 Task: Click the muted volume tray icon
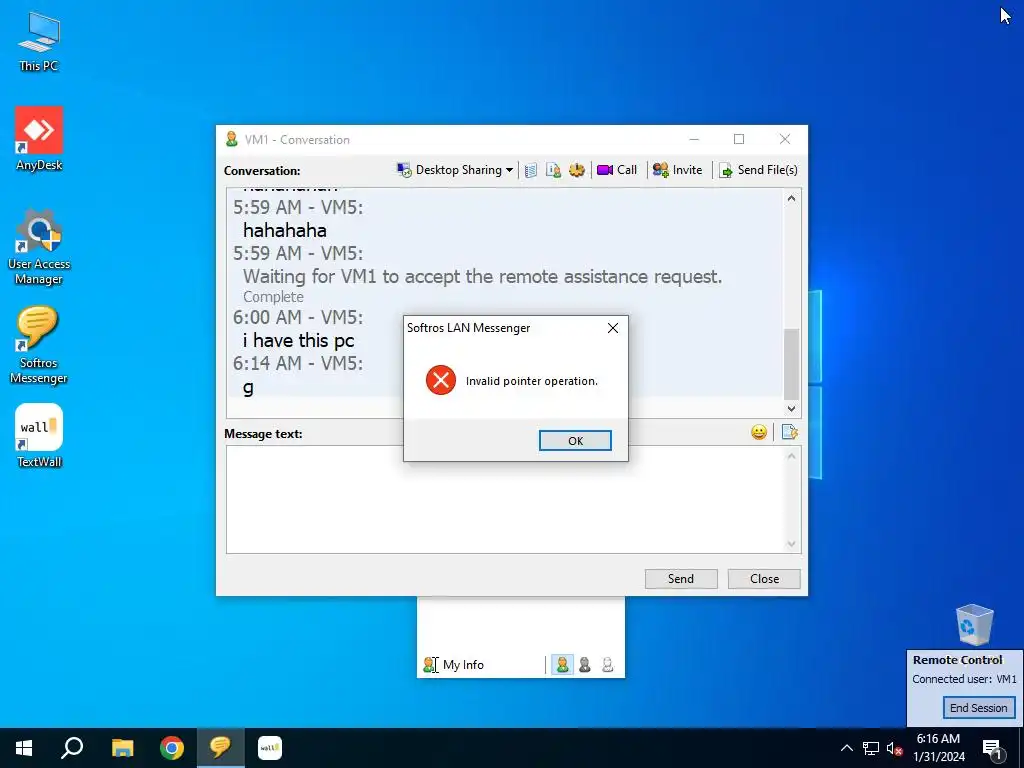[x=895, y=748]
